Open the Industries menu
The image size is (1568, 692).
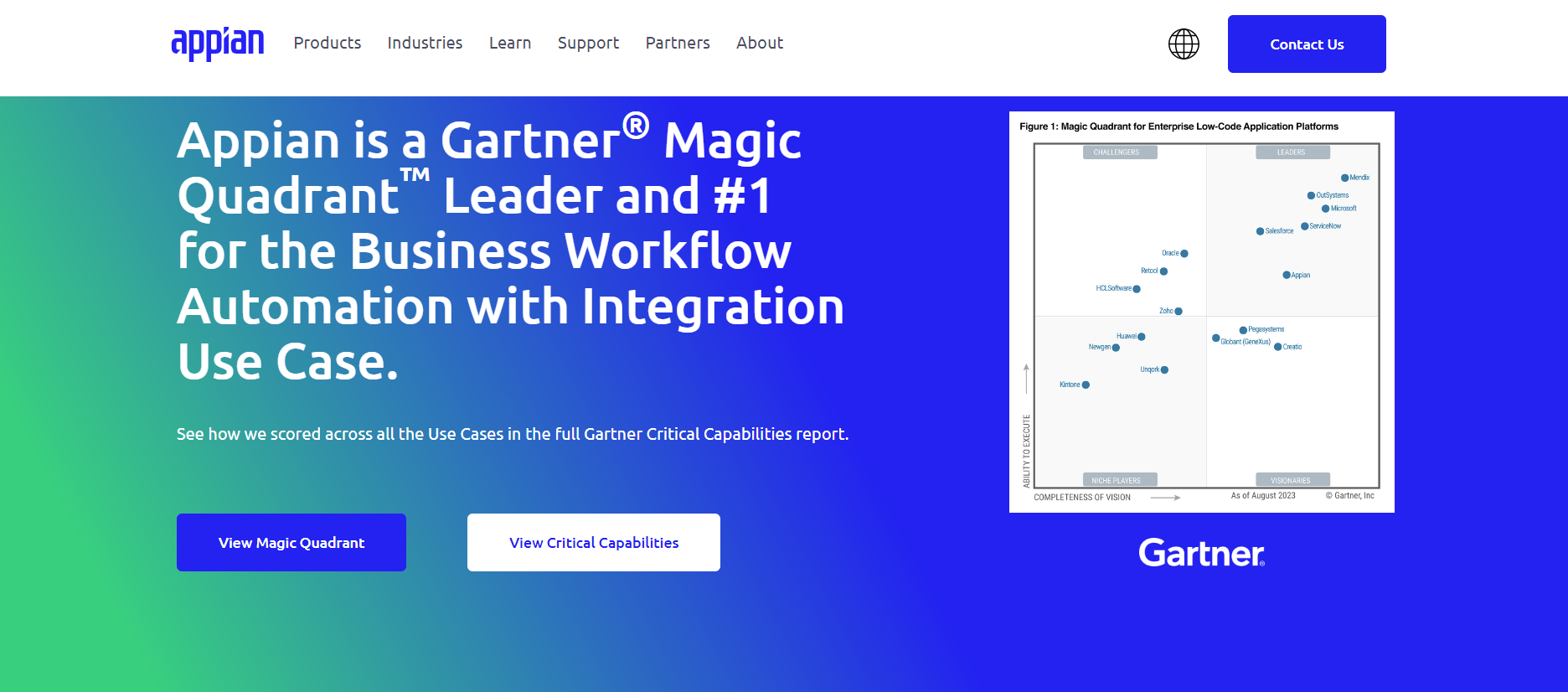(425, 43)
